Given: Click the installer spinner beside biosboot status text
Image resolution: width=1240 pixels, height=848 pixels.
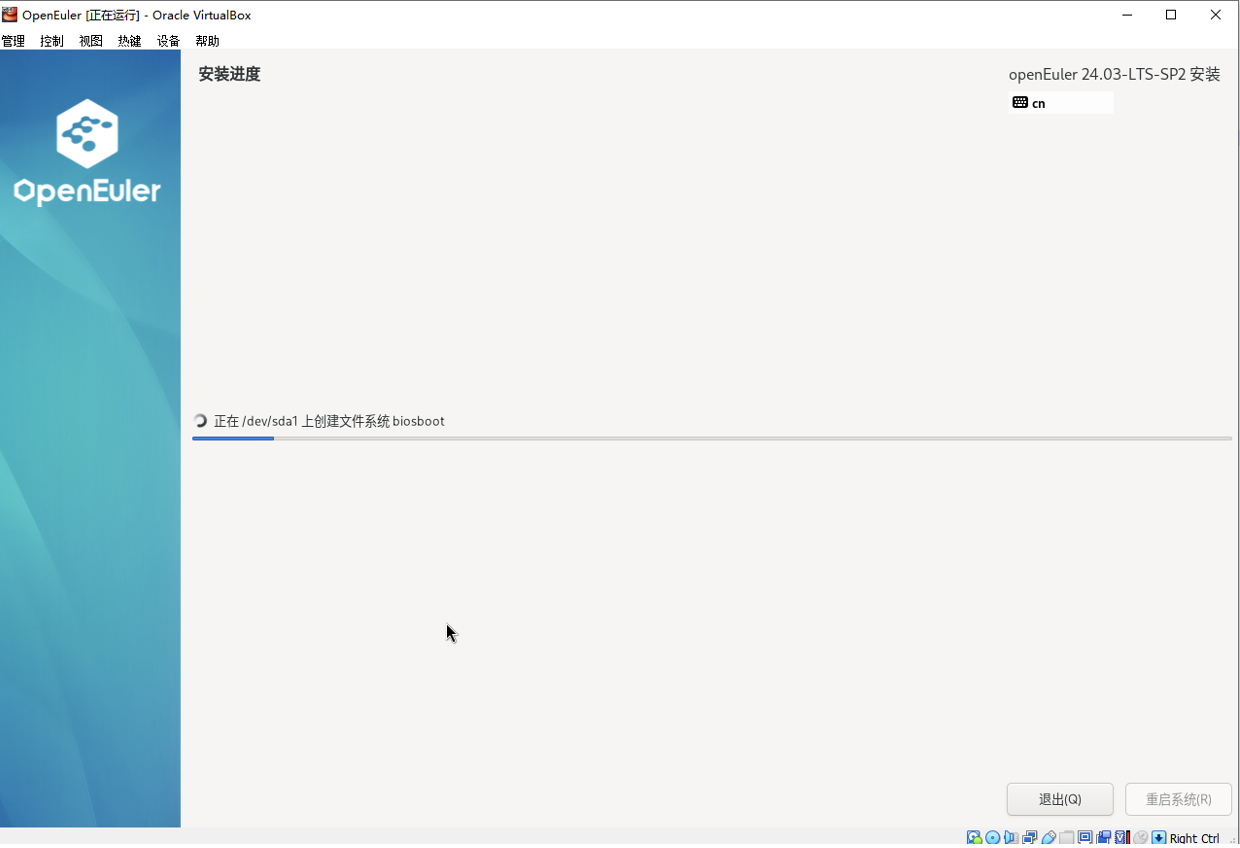Looking at the screenshot, I should click(x=201, y=421).
